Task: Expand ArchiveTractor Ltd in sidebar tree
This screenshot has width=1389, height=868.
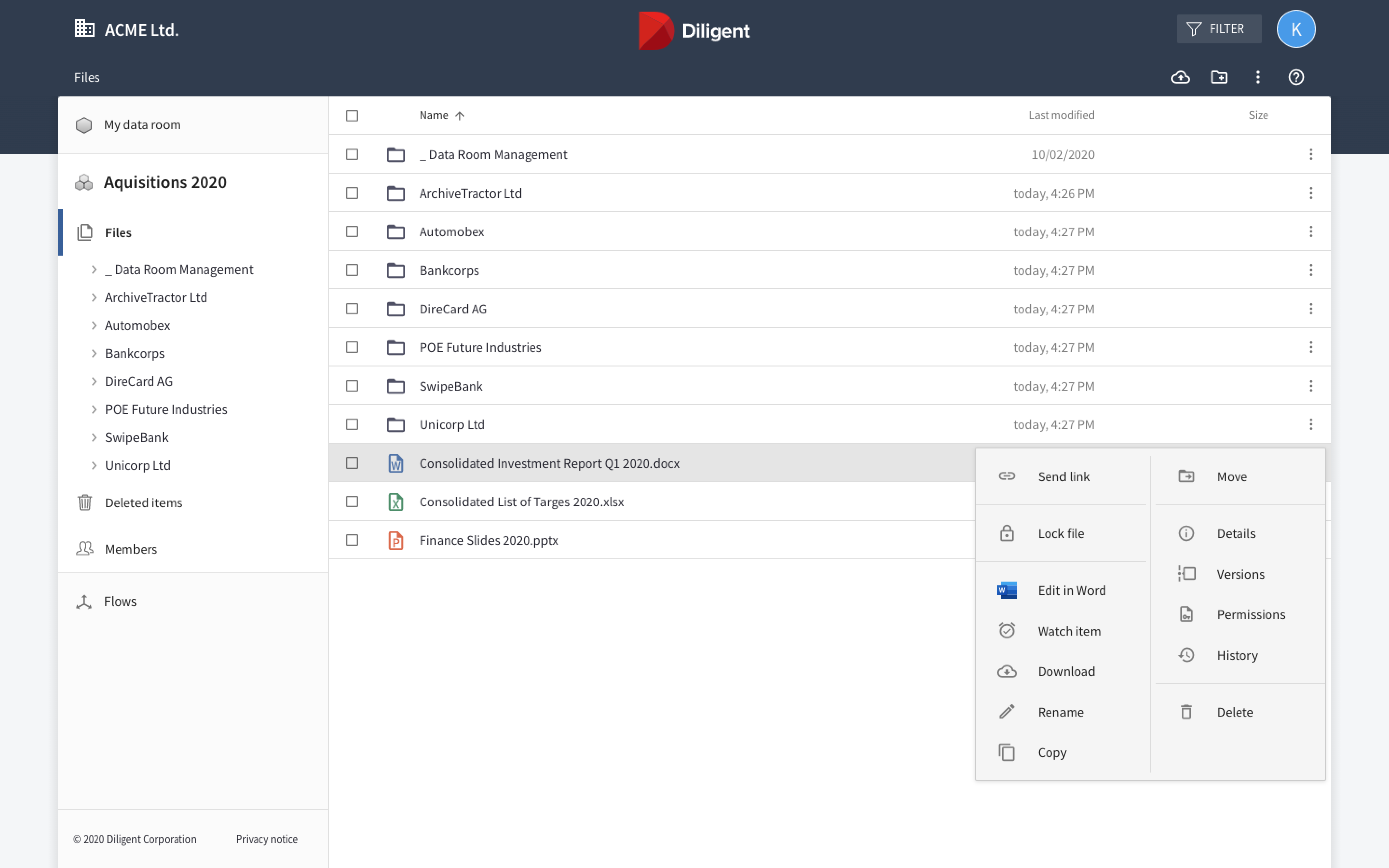Action: coord(94,297)
